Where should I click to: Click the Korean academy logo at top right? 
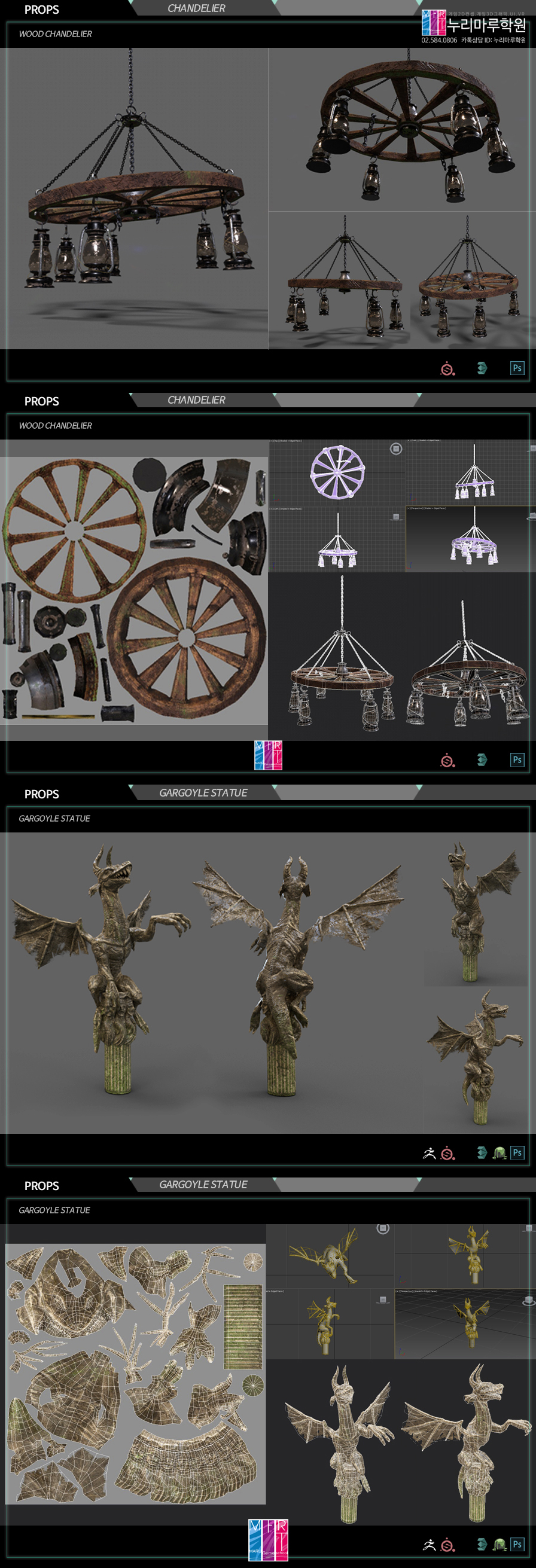[473, 26]
